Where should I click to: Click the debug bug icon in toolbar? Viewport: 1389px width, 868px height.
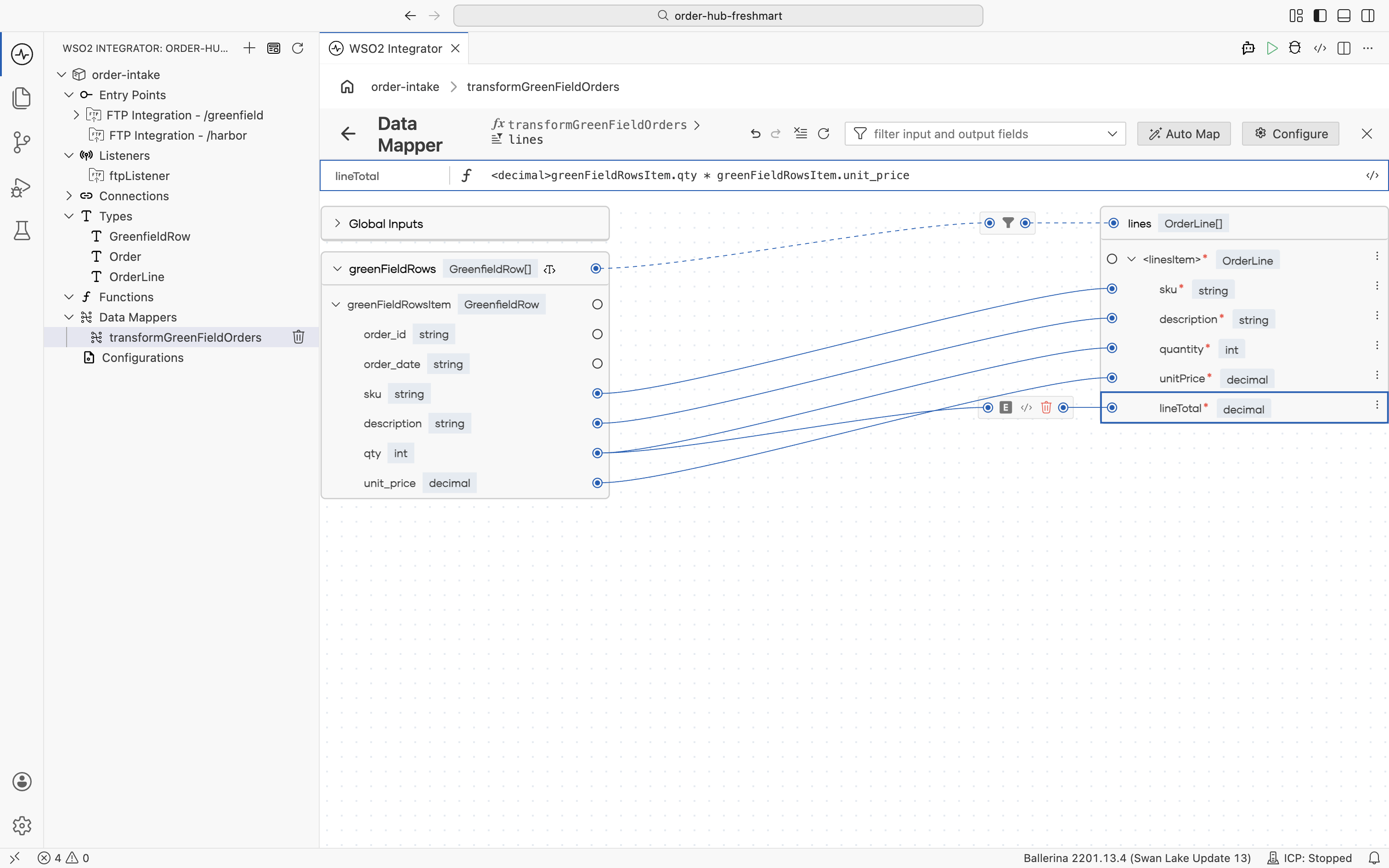[1295, 48]
